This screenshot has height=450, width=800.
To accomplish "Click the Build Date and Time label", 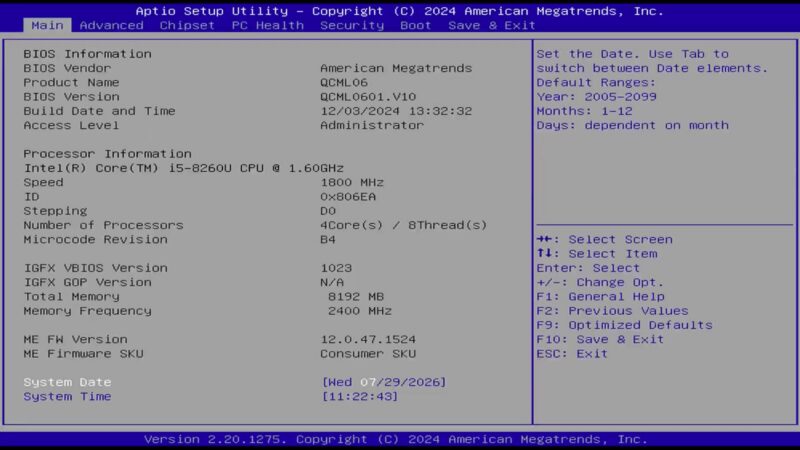I will pos(99,111).
